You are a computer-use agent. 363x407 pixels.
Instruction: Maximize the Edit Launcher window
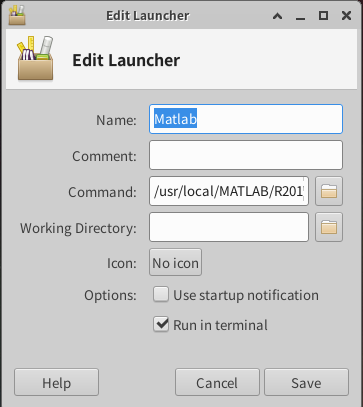pyautogui.click(x=323, y=16)
